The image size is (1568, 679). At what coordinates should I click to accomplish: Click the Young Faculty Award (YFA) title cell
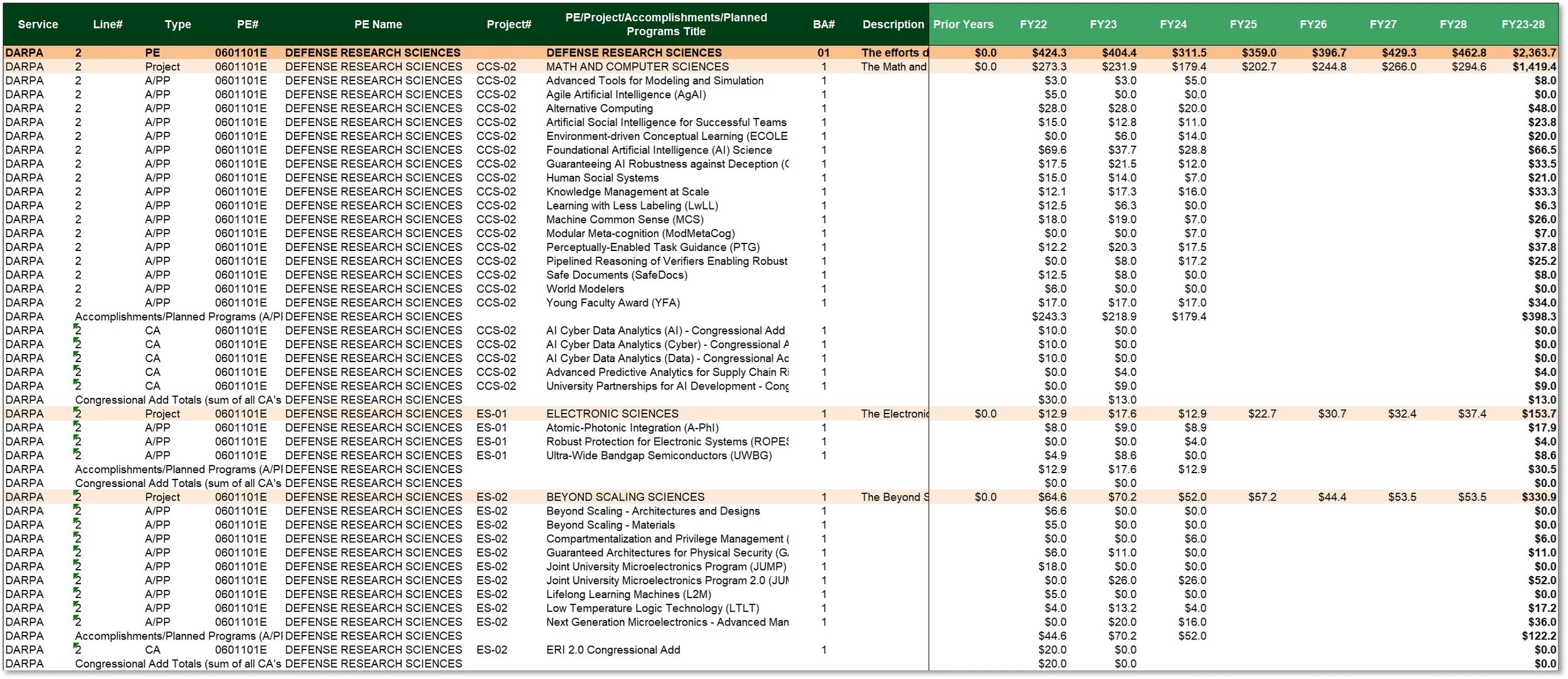click(x=612, y=302)
